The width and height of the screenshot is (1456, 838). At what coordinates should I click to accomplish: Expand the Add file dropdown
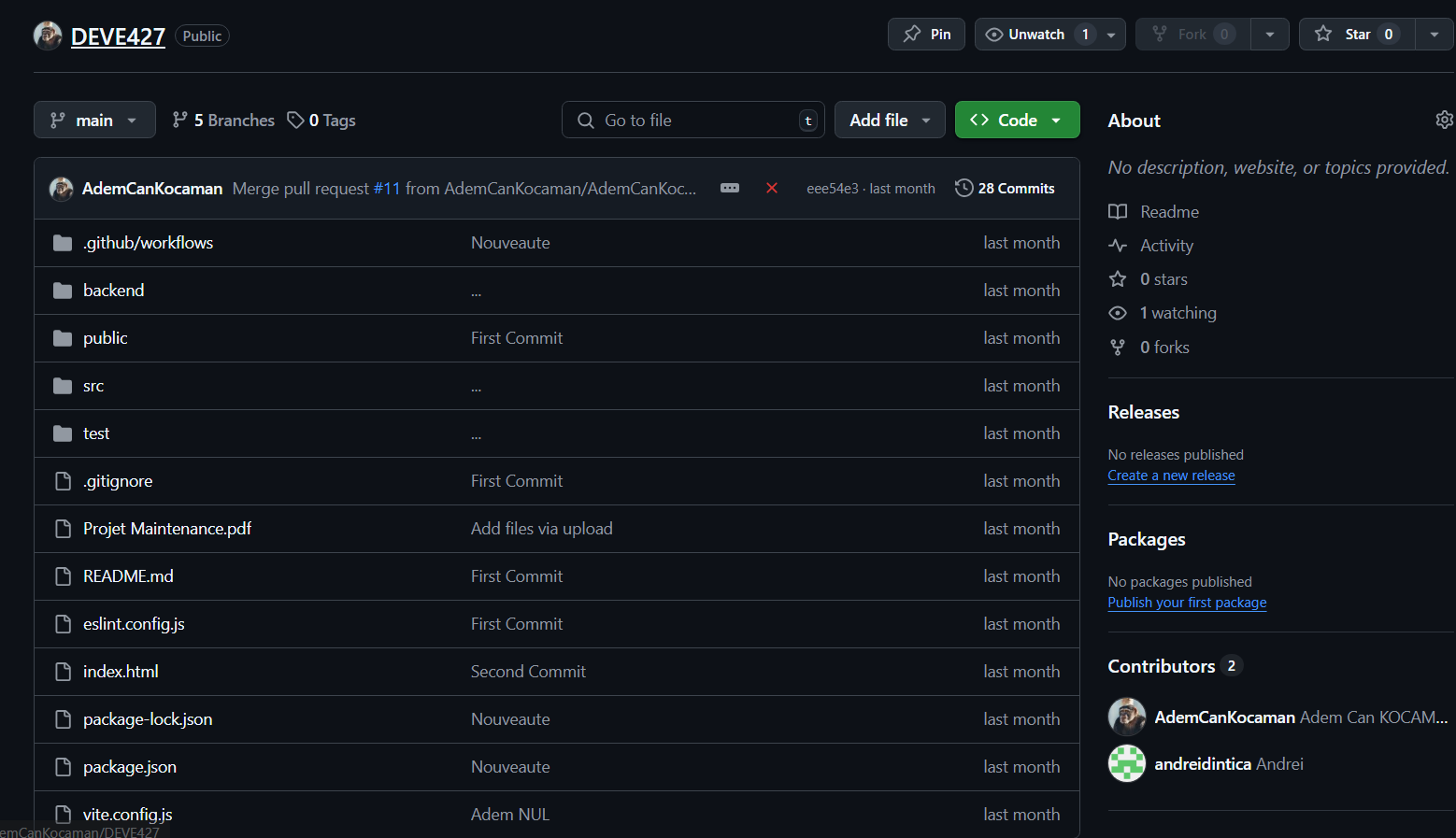(890, 121)
